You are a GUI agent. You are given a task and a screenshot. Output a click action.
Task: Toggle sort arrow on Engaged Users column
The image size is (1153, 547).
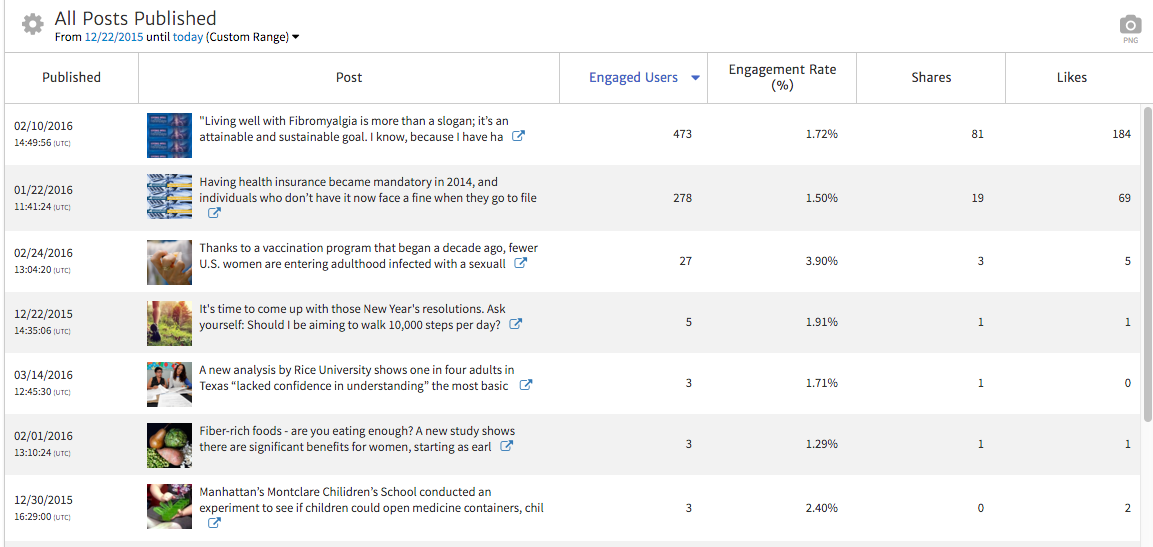(695, 78)
